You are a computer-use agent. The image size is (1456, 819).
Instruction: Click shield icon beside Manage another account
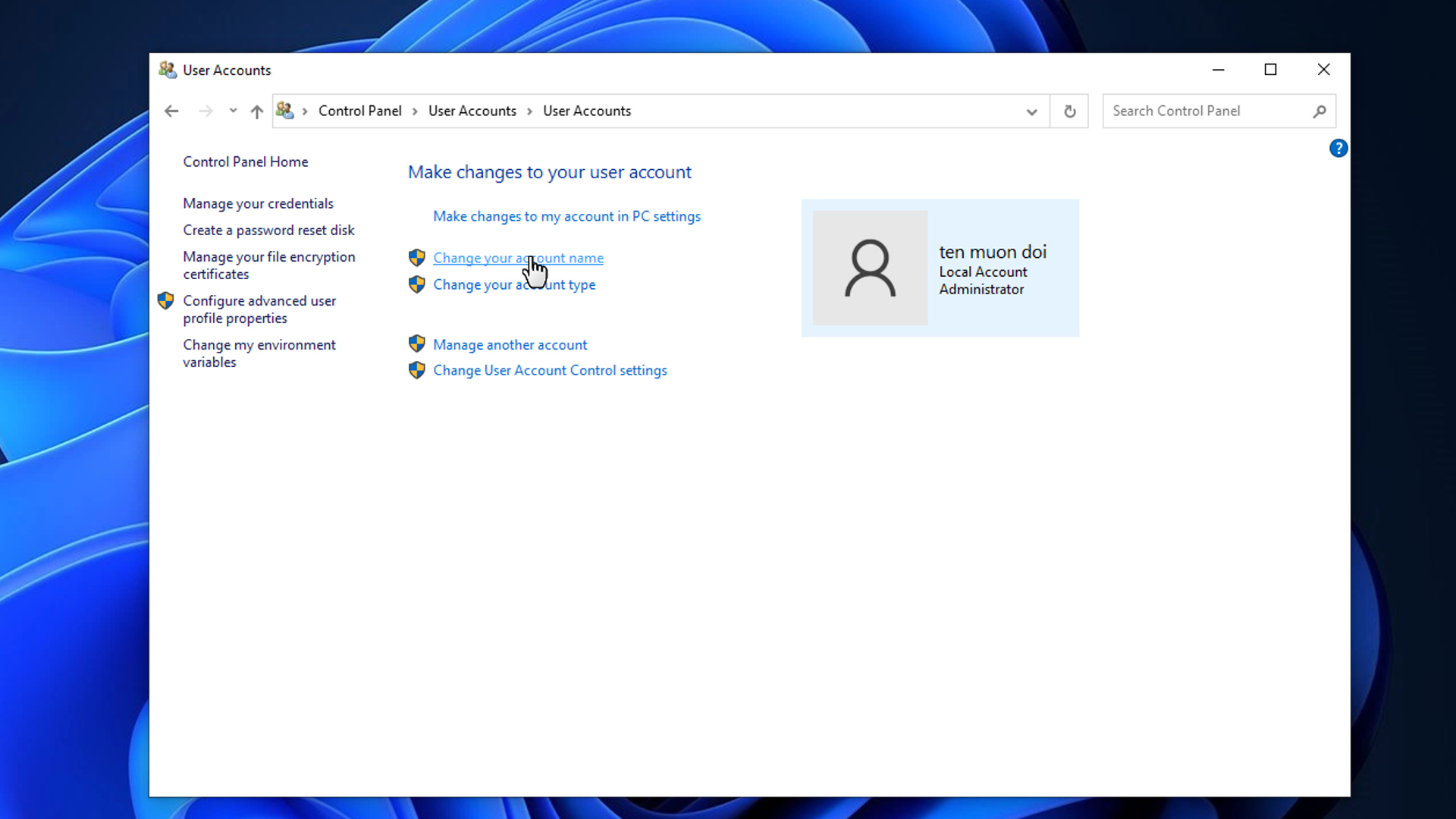[416, 344]
